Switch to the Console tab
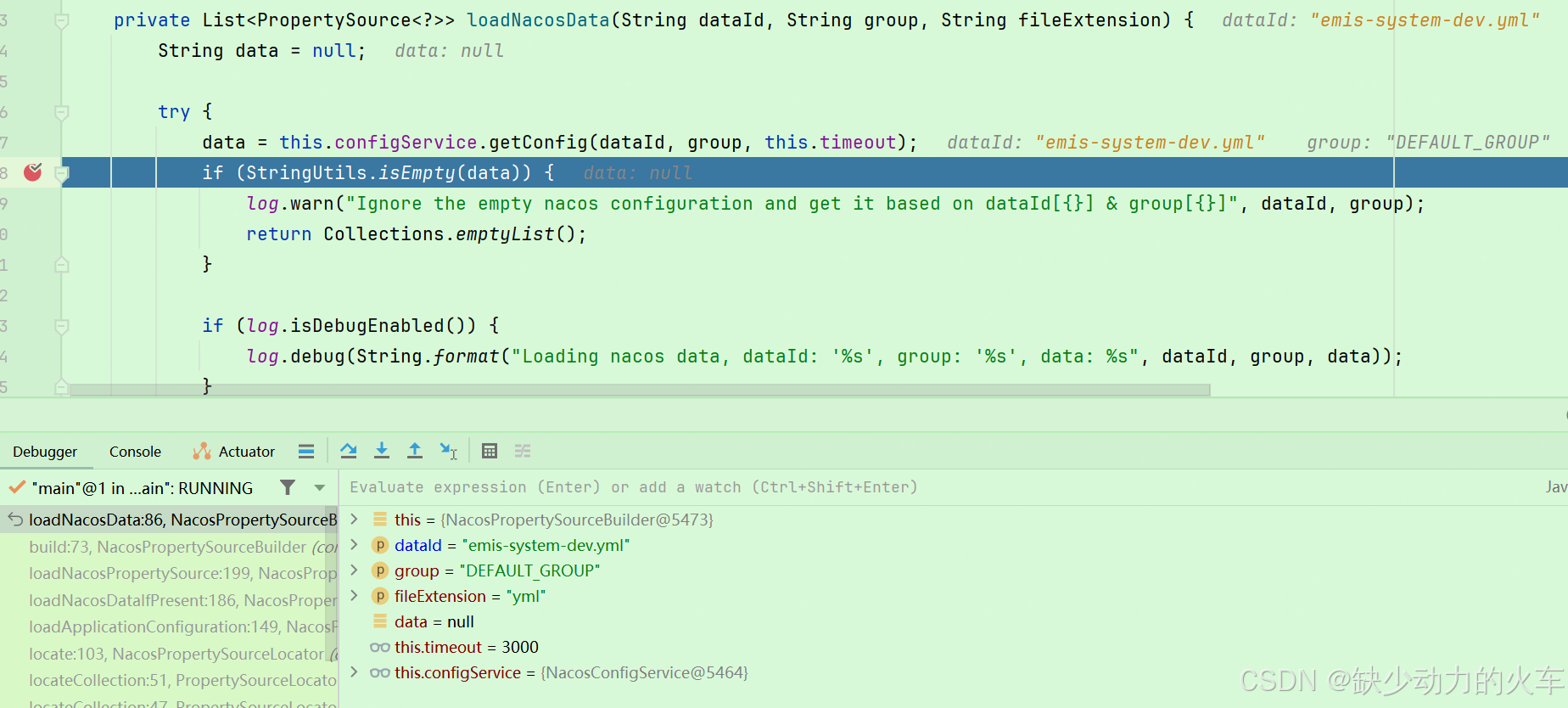 [x=135, y=452]
